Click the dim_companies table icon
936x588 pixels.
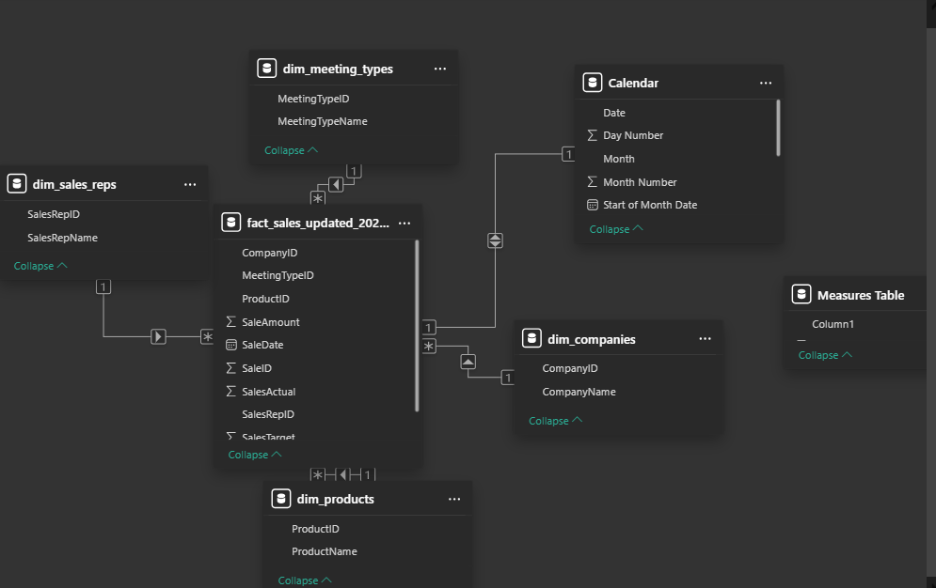coord(532,339)
